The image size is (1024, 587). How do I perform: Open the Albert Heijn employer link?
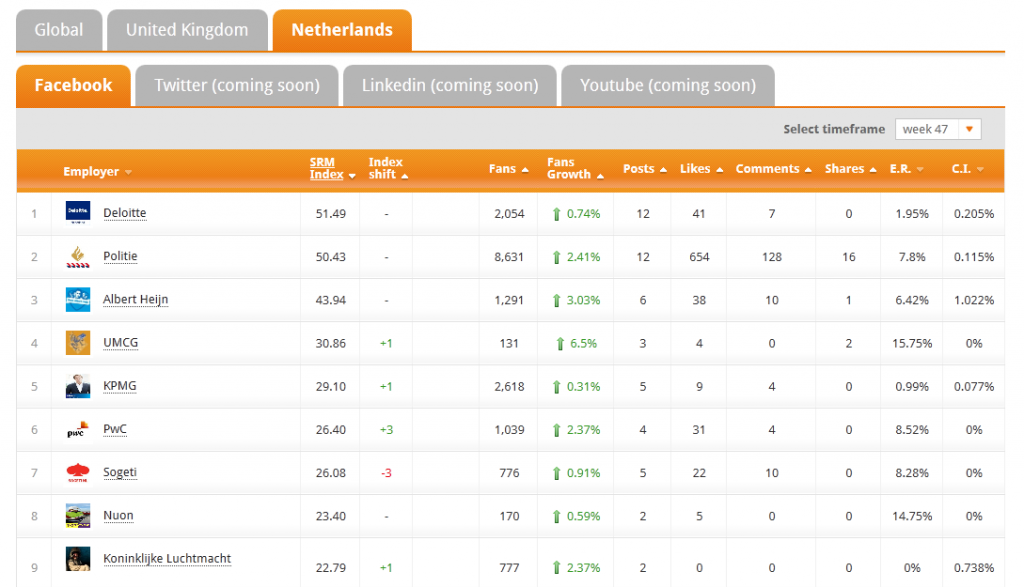[136, 300]
